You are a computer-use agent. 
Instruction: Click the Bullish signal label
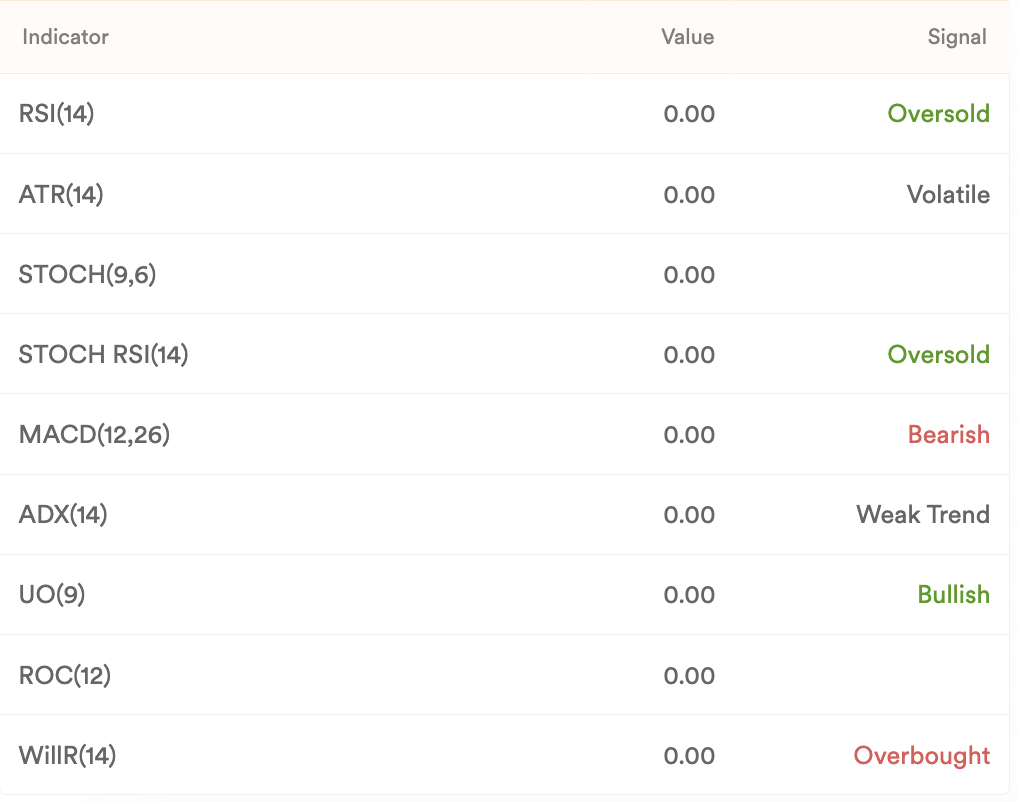pyautogui.click(x=953, y=594)
